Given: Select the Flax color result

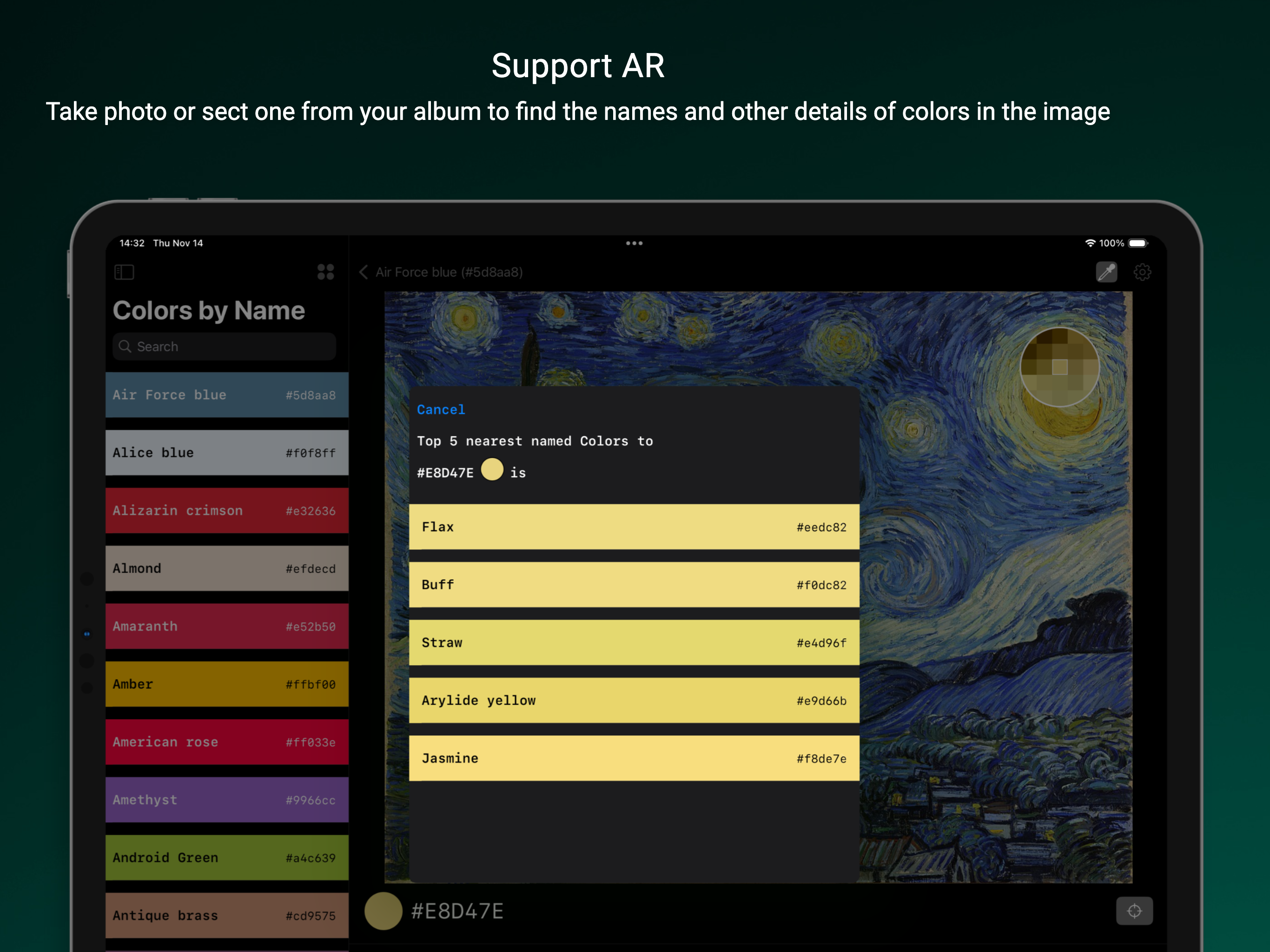Looking at the screenshot, I should (x=634, y=527).
